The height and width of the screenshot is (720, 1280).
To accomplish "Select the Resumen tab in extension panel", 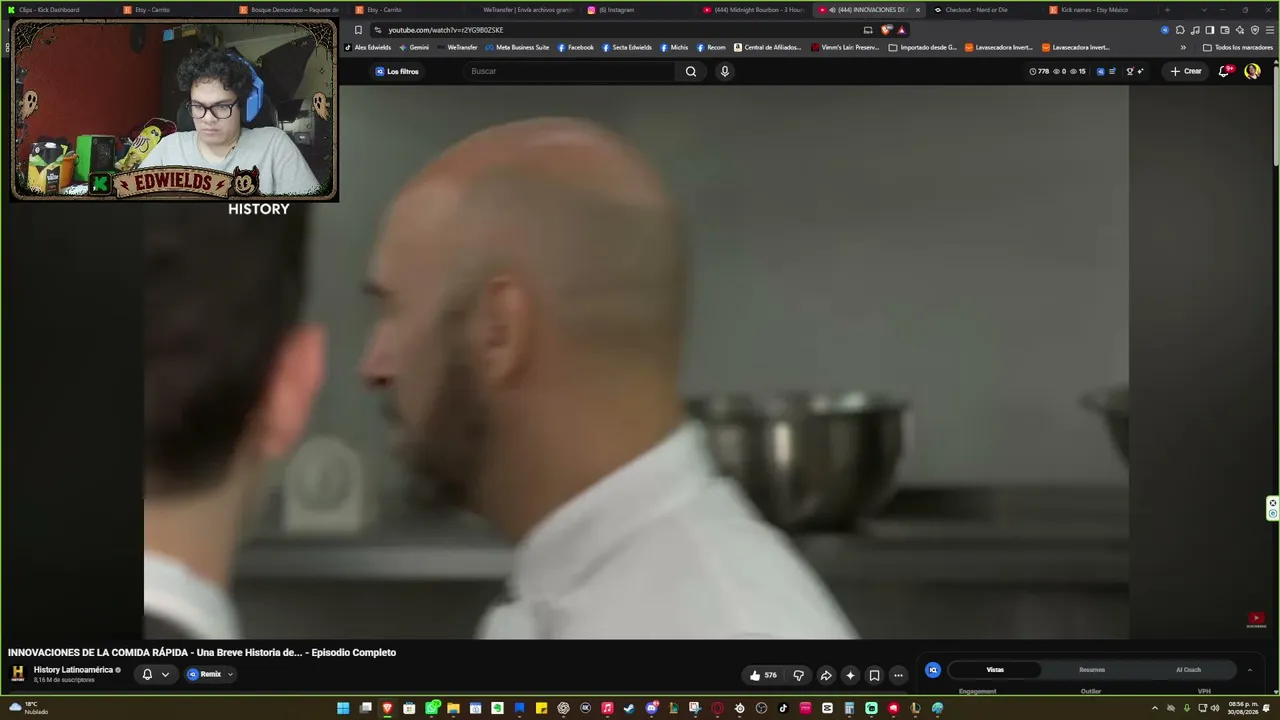I will pyautogui.click(x=1092, y=670).
